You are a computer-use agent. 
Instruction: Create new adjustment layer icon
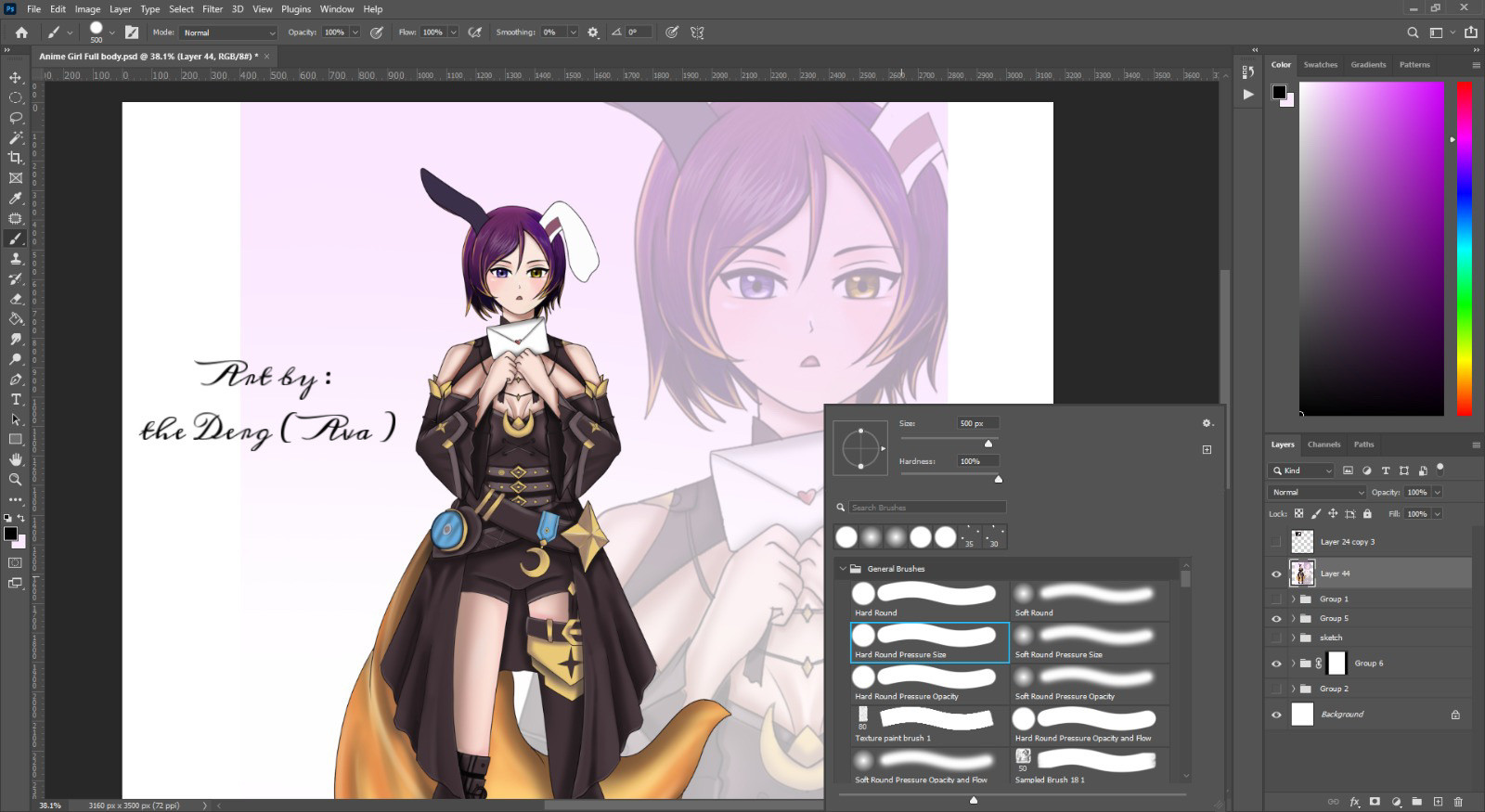(1396, 801)
